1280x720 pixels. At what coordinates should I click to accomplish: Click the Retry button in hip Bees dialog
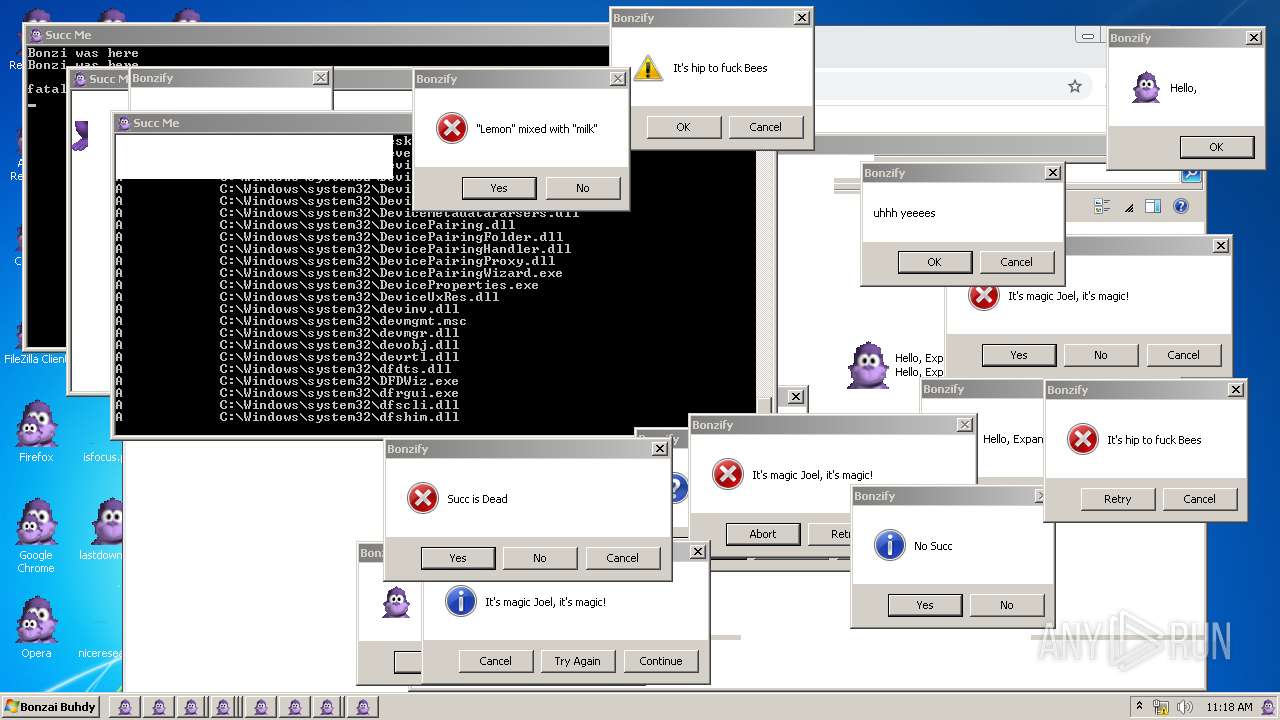coord(1118,499)
